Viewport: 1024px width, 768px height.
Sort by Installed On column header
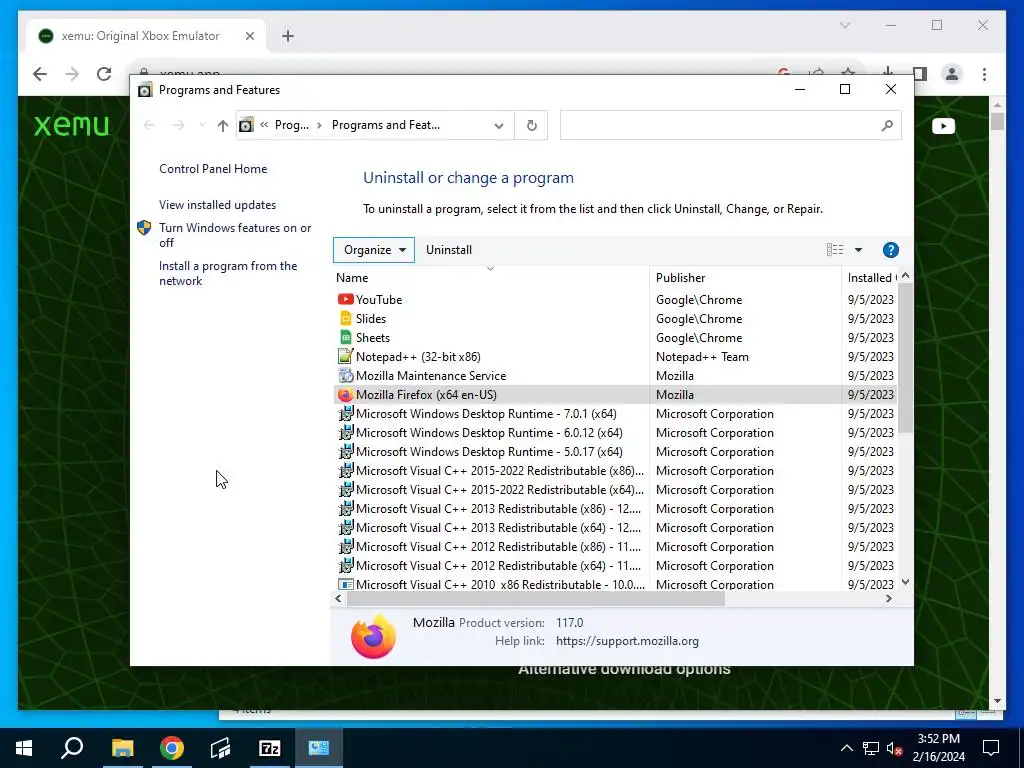point(871,278)
